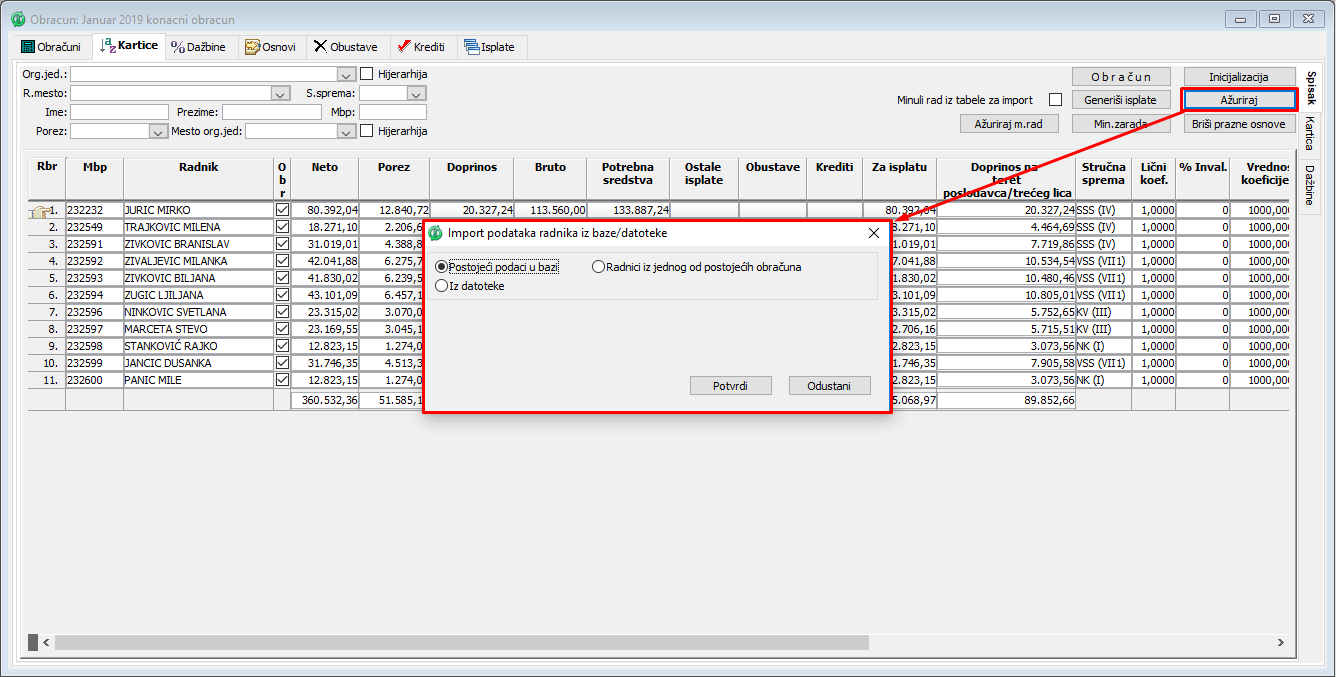Switch to the Kartica side tab

pos(1309,133)
